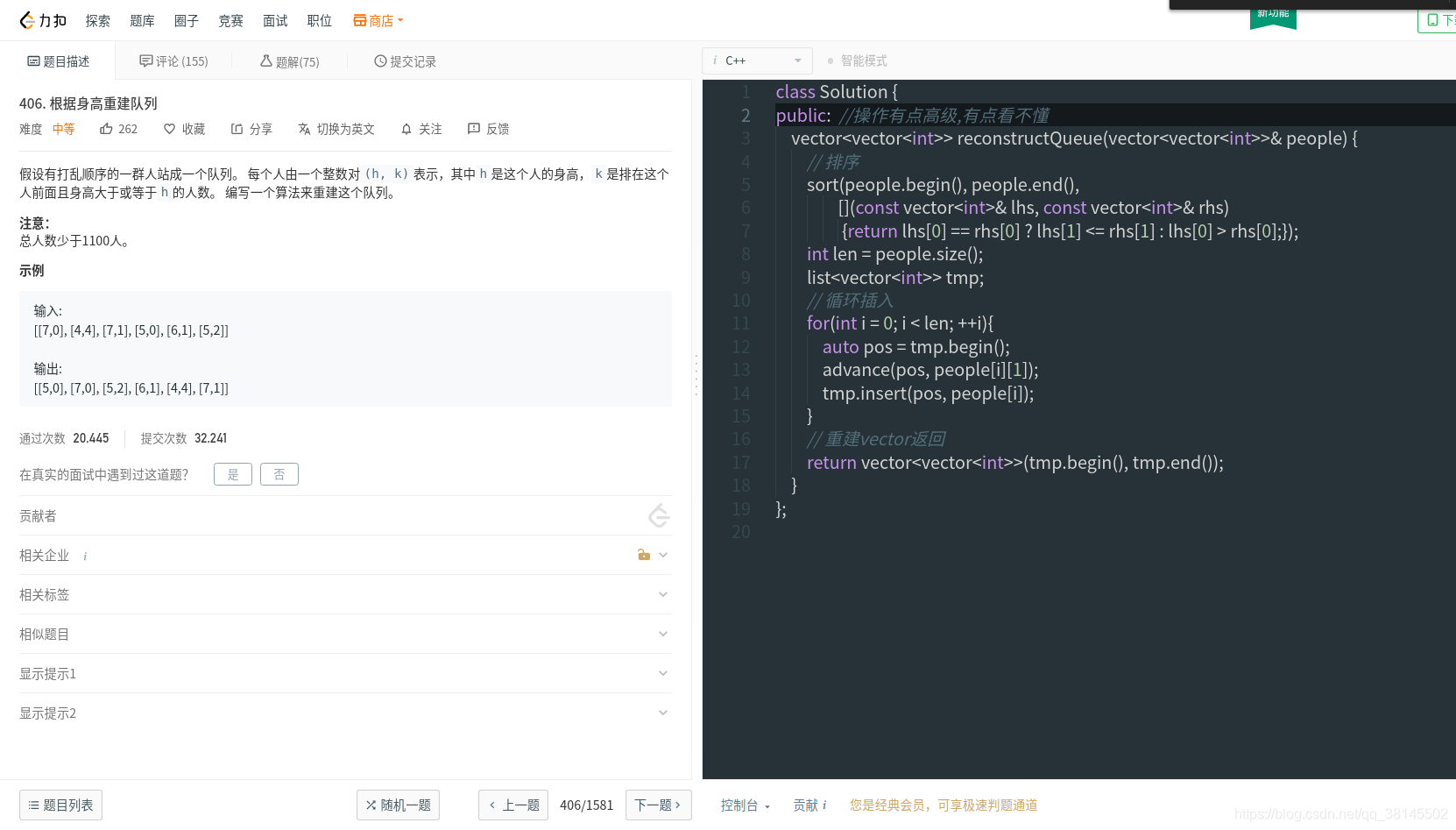
Task: Toggle 智能模式 smart mode
Action: (x=857, y=60)
